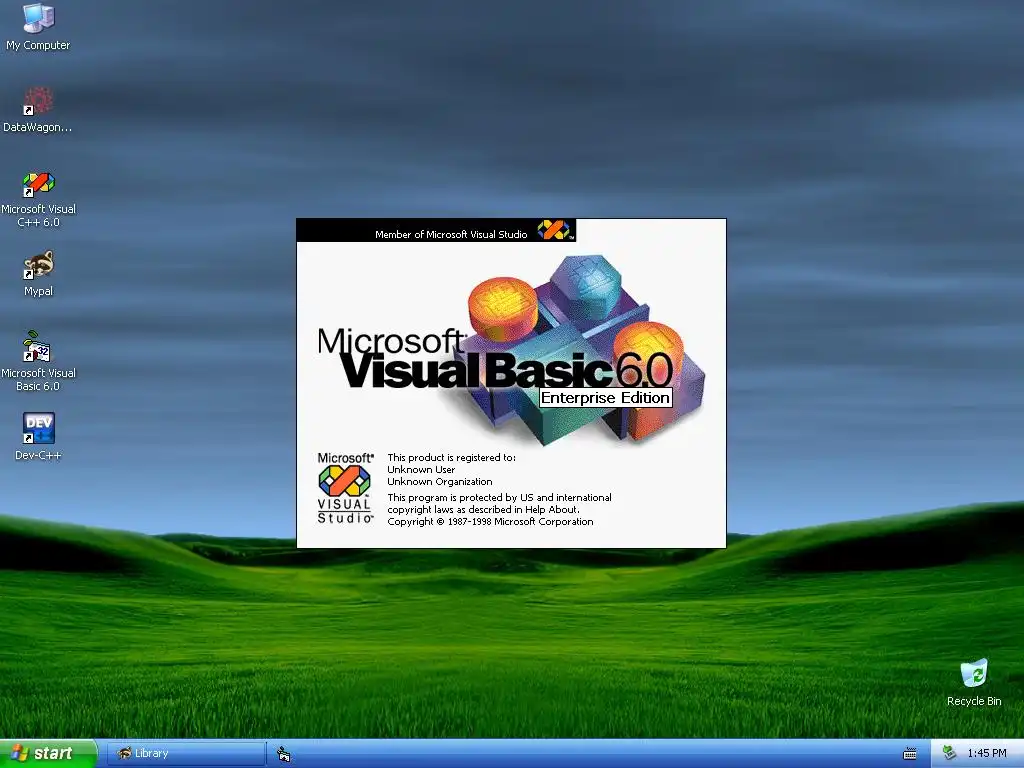Open the Start menu
This screenshot has height=768, width=1024.
48,753
